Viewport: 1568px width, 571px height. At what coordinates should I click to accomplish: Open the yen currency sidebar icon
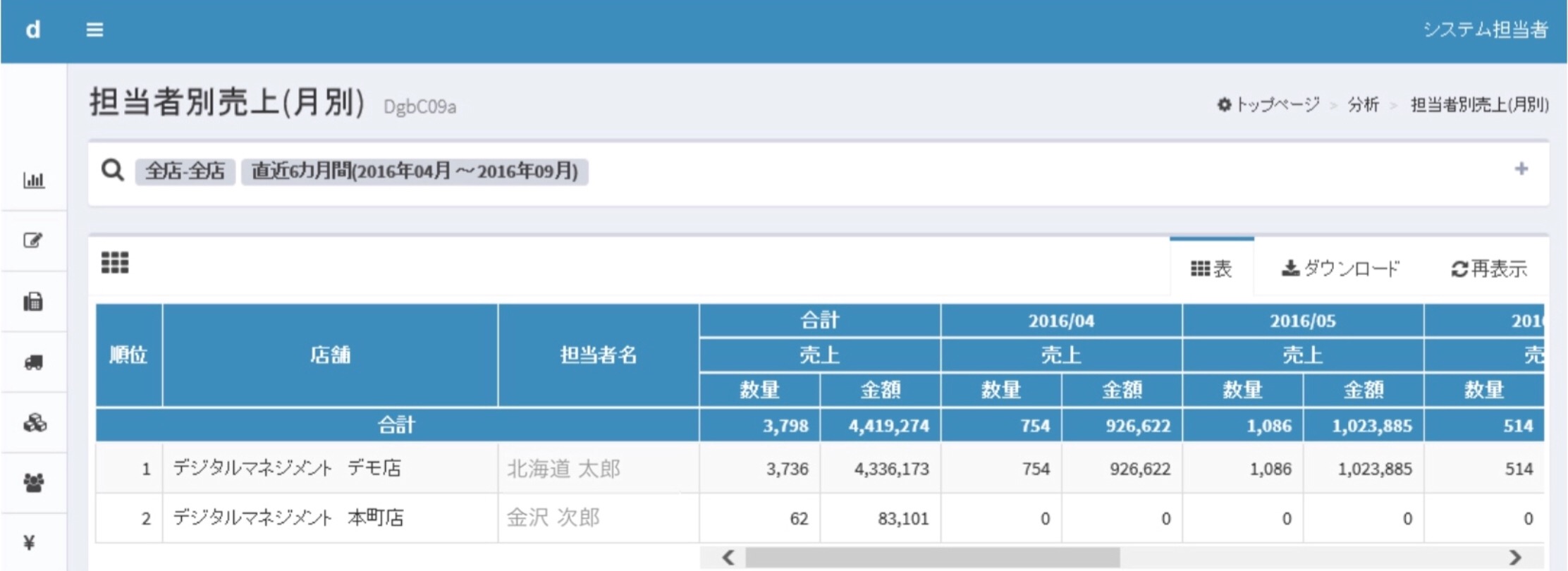point(30,542)
